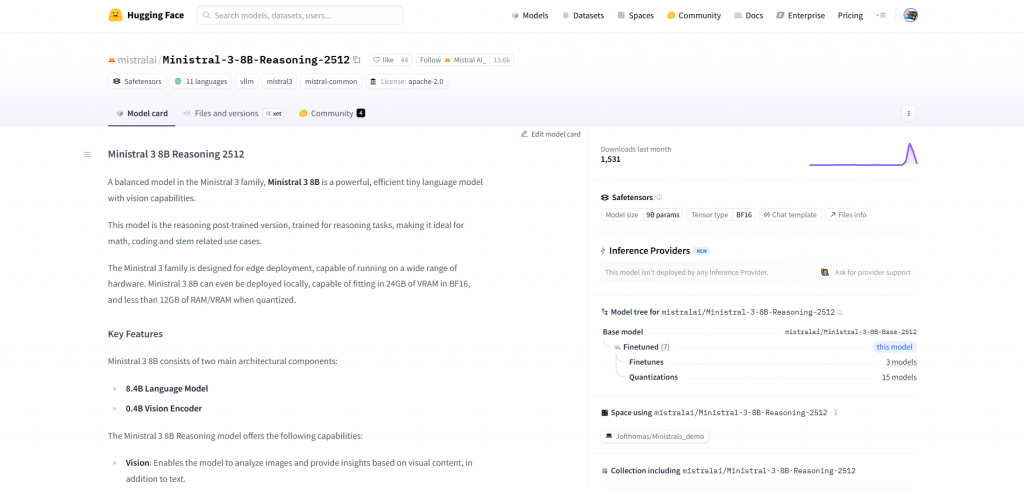Click the downloads last month graph
The image size is (1024, 491).
click(x=863, y=154)
